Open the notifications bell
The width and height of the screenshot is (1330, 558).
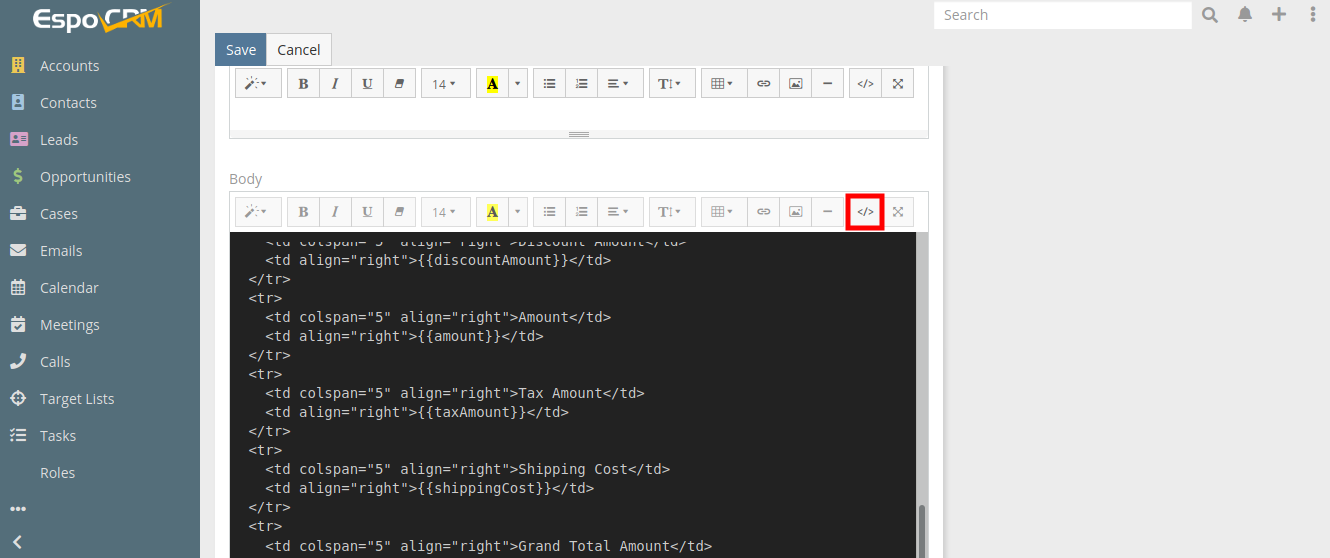1245,15
